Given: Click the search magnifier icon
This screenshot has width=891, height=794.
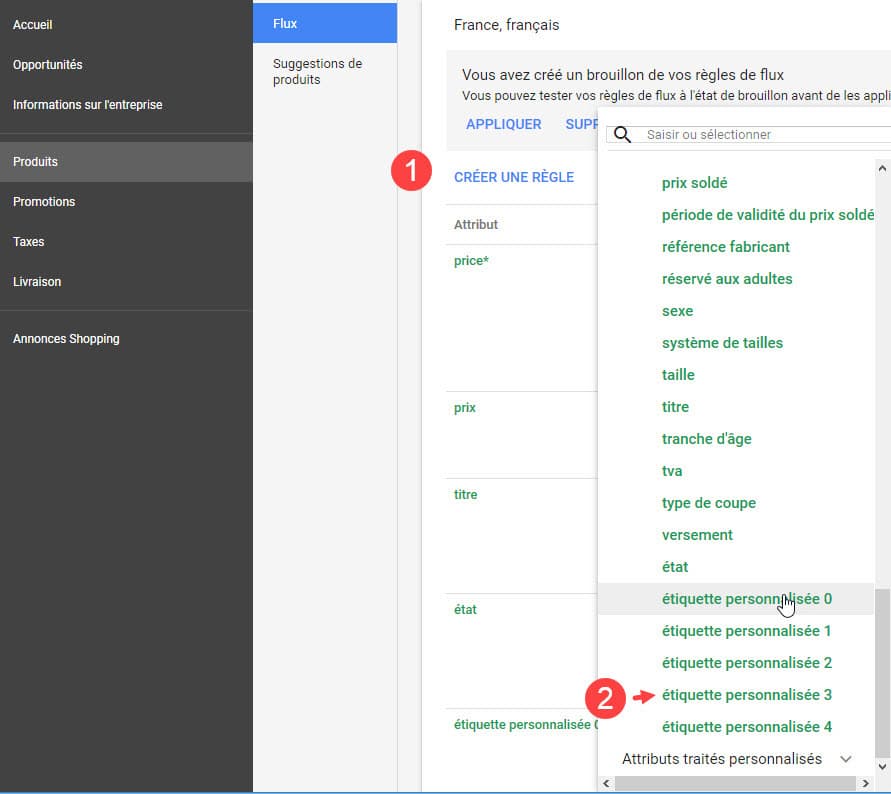Looking at the screenshot, I should coord(622,135).
